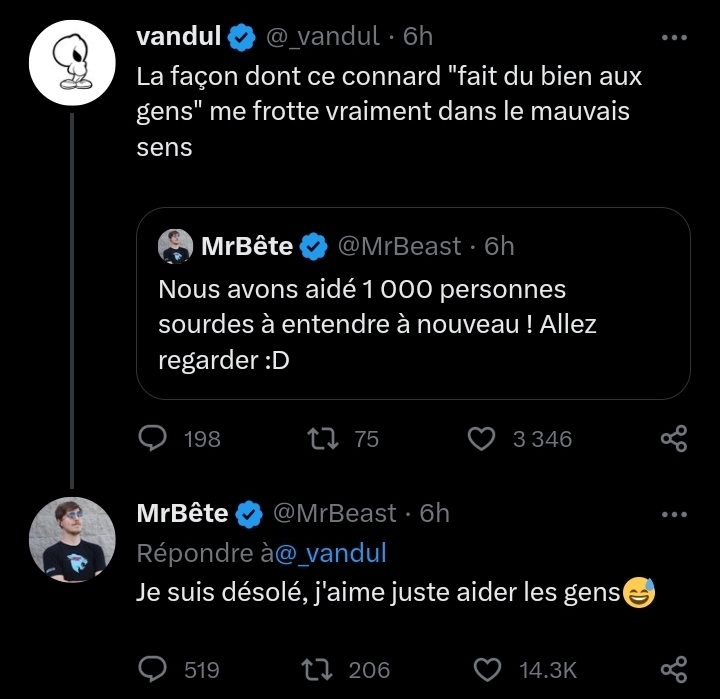Open more options menu on vandul's tweet
Screen dimensions: 720x699
click(675, 37)
